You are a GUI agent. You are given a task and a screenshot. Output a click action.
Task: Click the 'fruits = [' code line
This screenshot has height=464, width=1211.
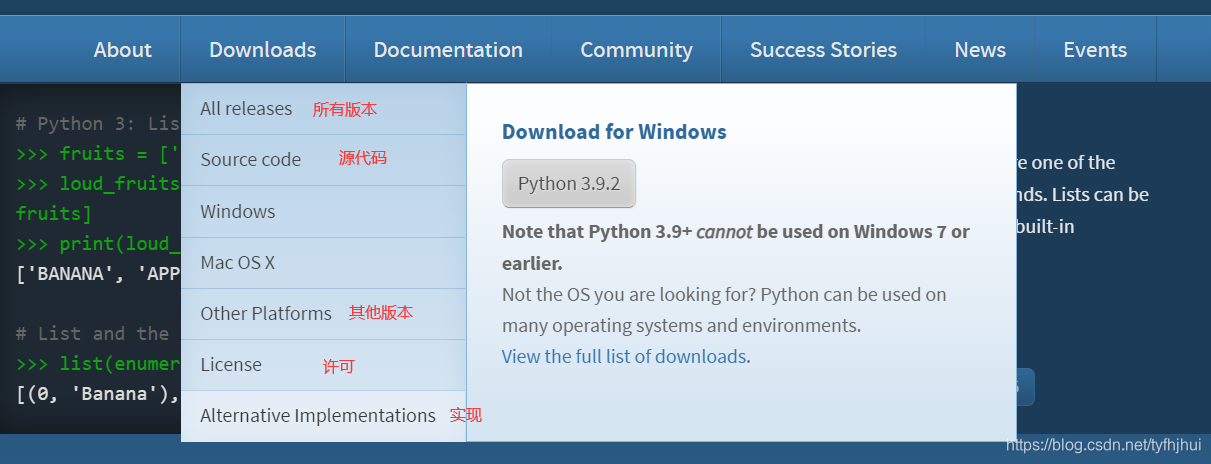[x=98, y=154]
